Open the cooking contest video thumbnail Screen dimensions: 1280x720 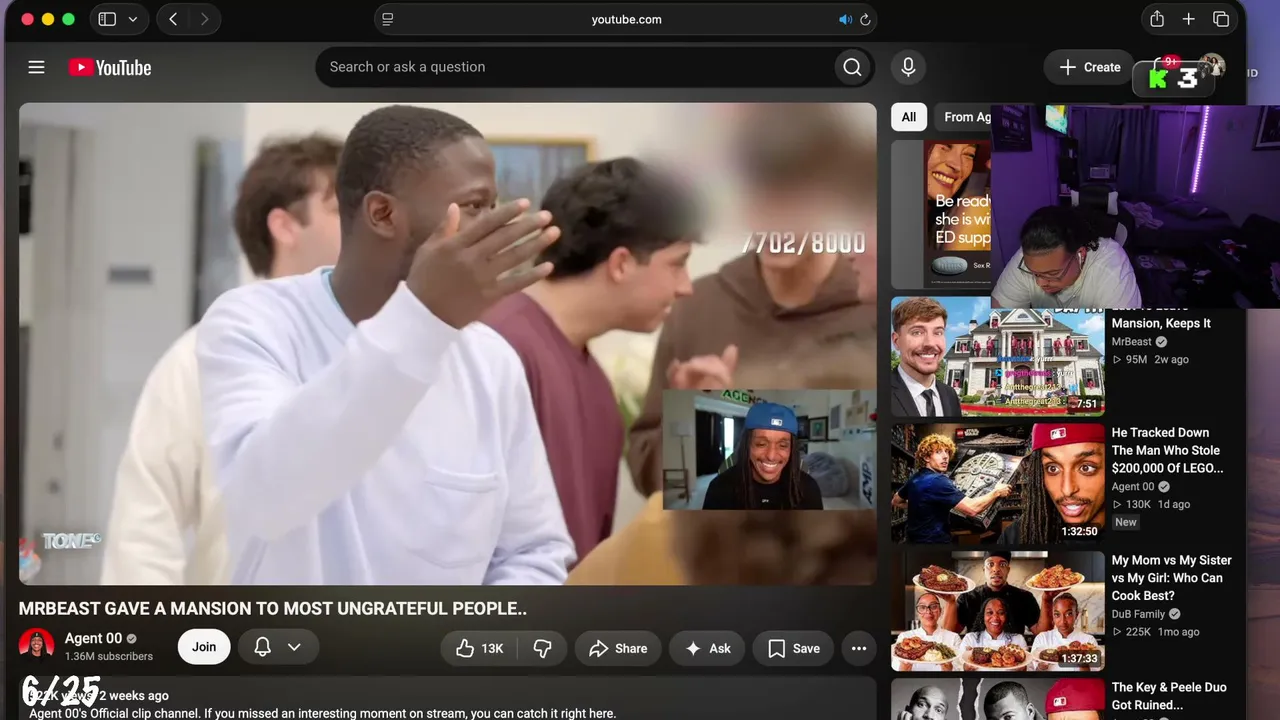pos(998,611)
